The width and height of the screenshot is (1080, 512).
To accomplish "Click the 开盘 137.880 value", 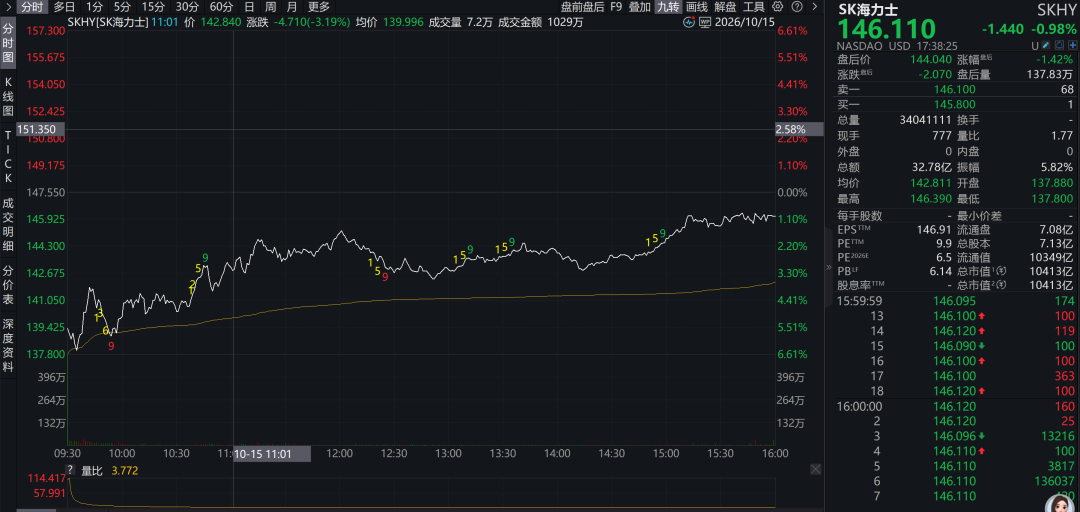I will 1051,182.
